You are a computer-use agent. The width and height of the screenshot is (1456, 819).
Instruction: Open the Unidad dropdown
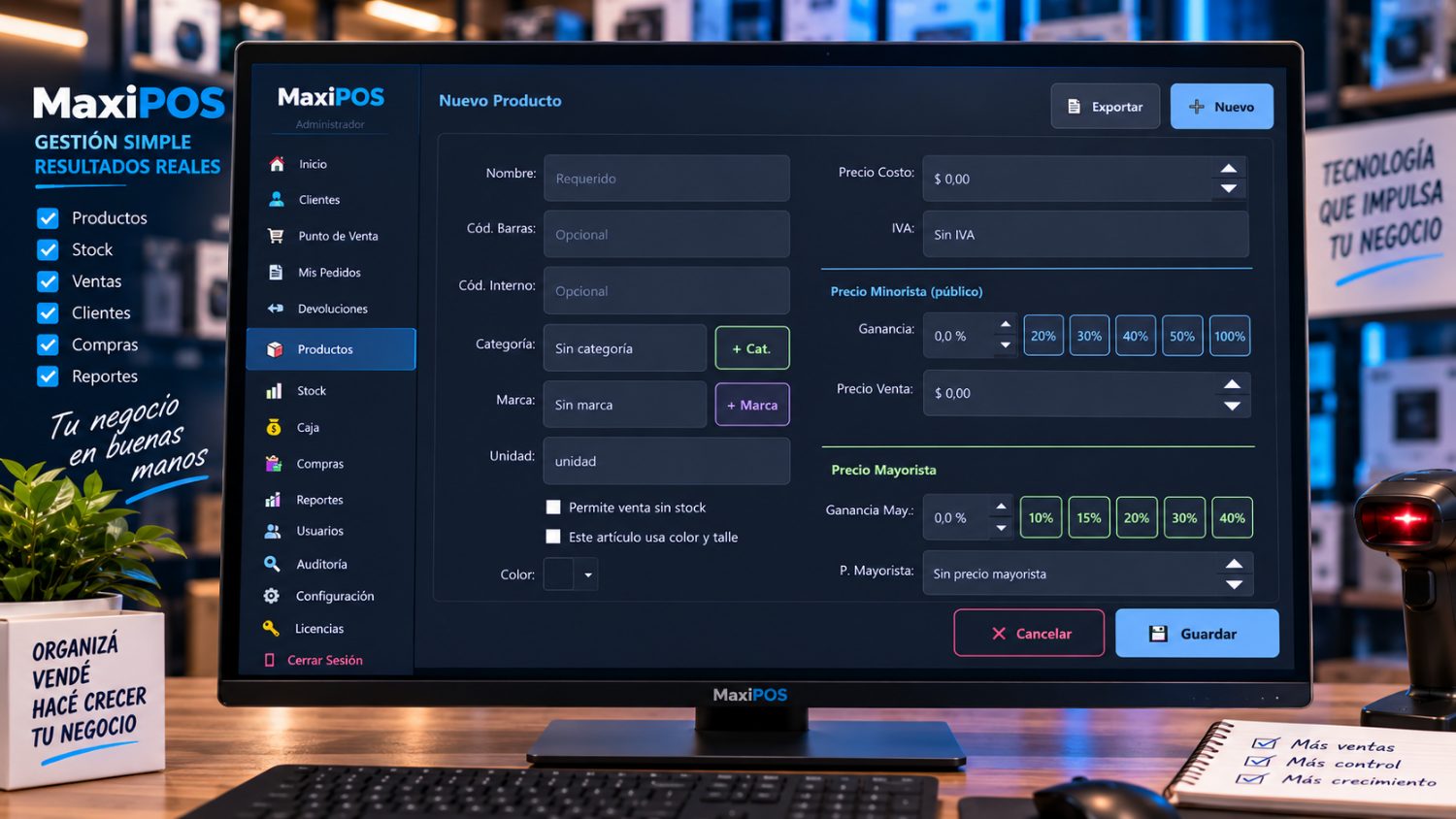[x=666, y=461]
